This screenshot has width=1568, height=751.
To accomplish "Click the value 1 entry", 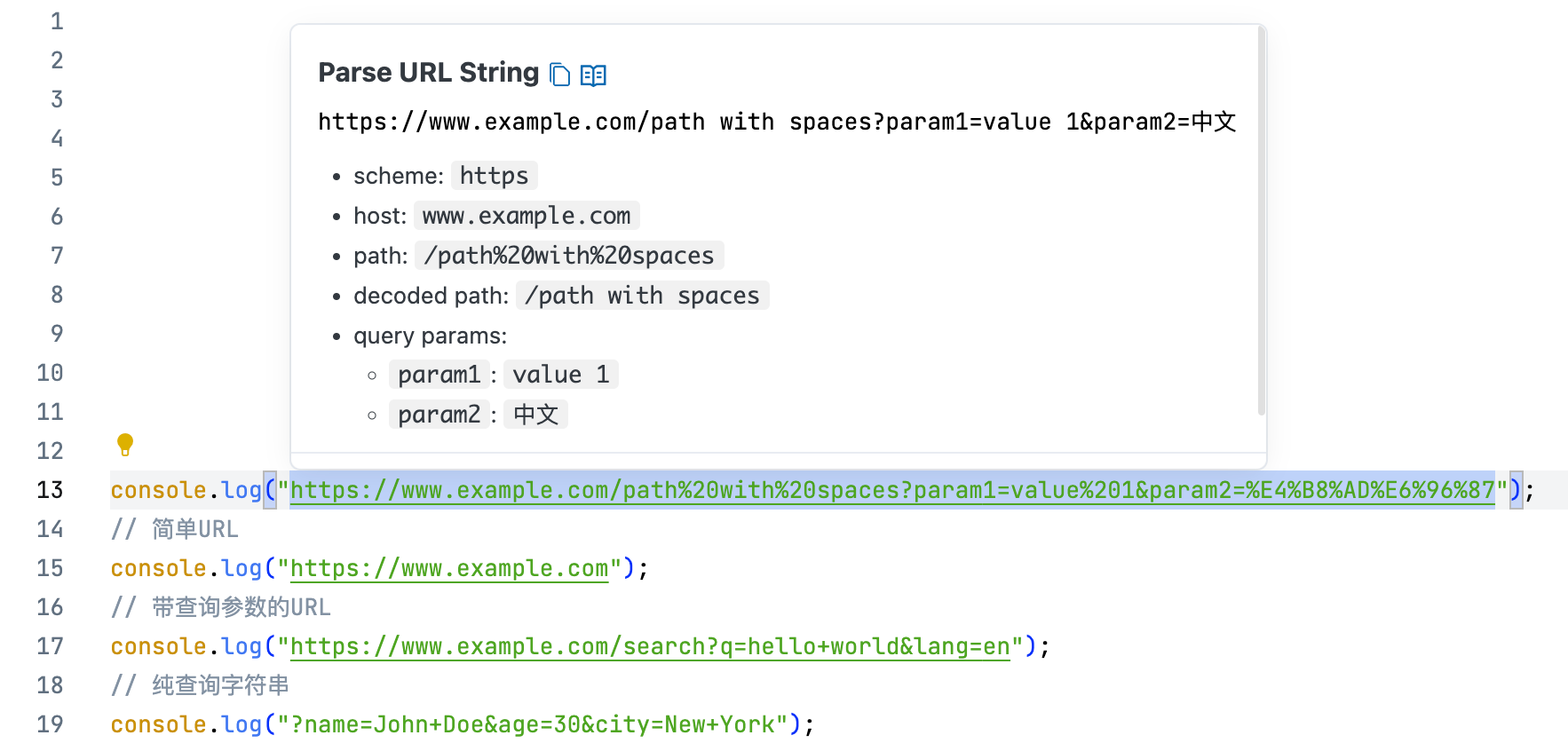I will pyautogui.click(x=561, y=375).
